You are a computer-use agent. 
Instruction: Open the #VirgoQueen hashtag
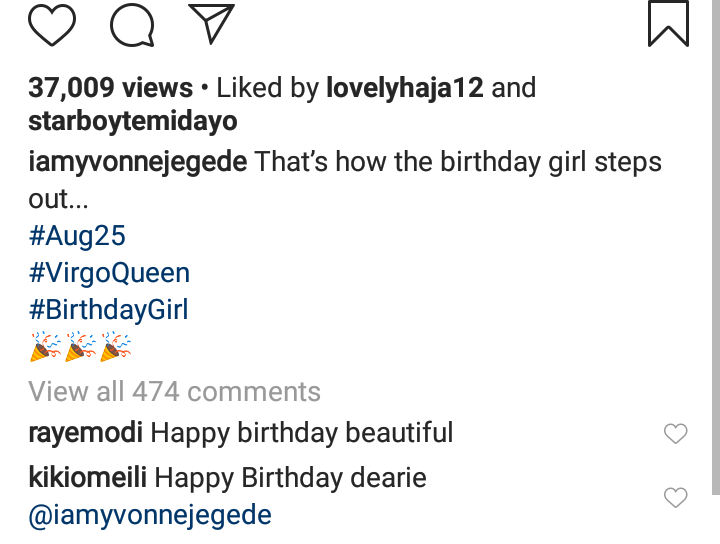109,273
